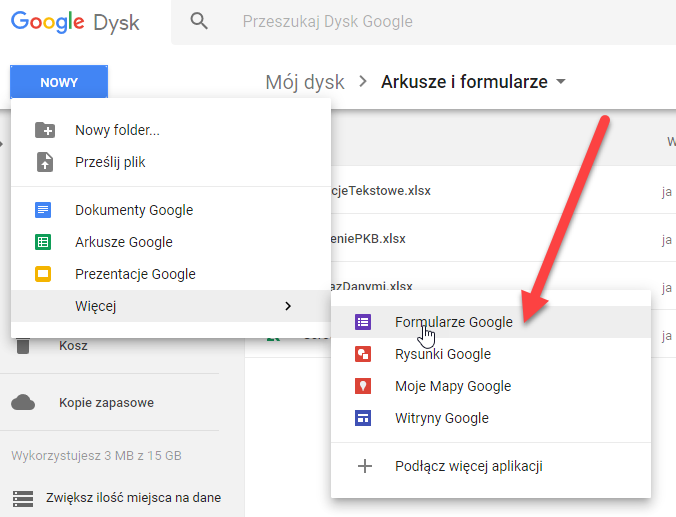The image size is (676, 517).
Task: Click the blue Google Docs icon
Action: point(43,210)
